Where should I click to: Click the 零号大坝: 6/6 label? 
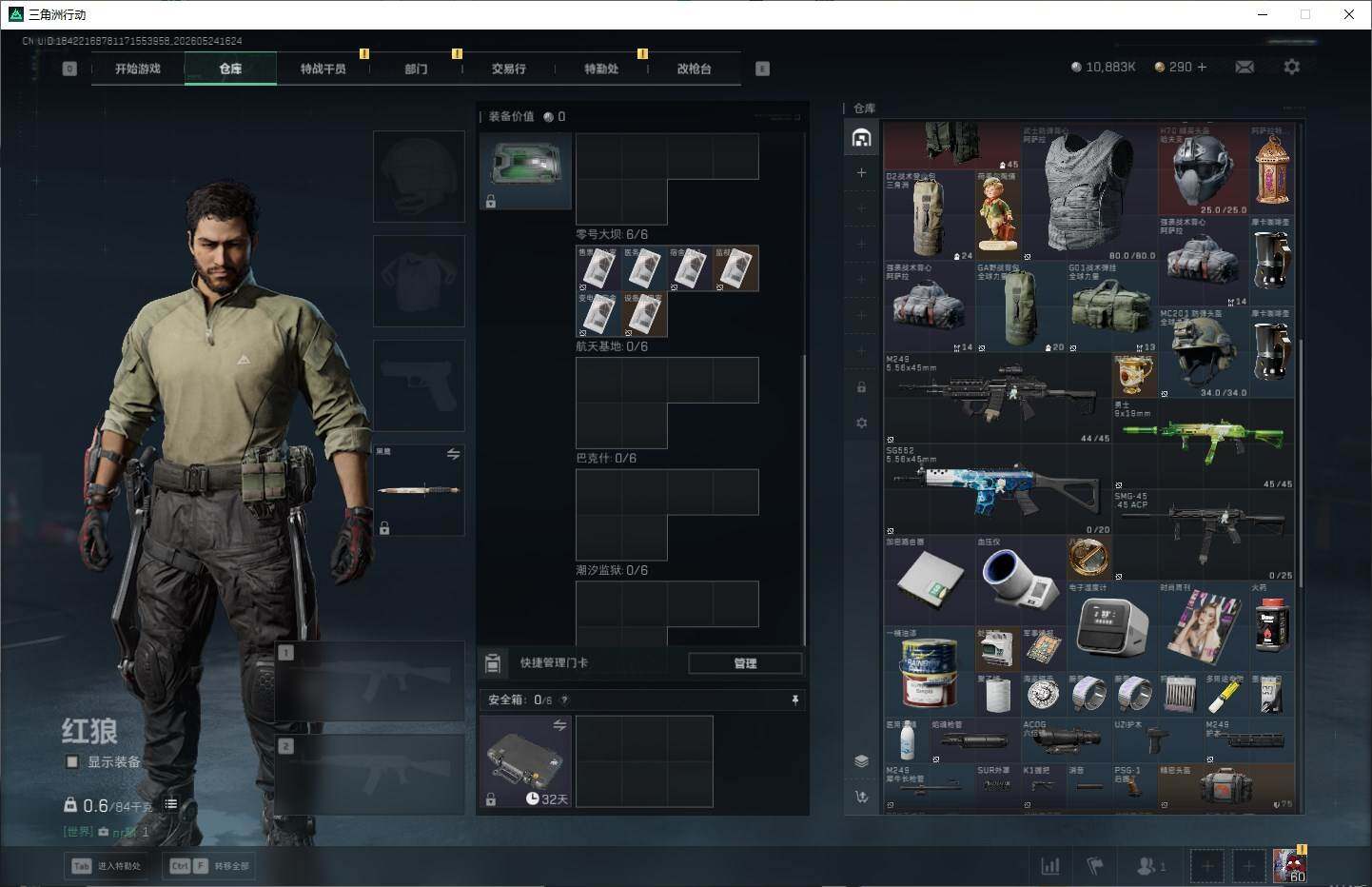pos(612,234)
